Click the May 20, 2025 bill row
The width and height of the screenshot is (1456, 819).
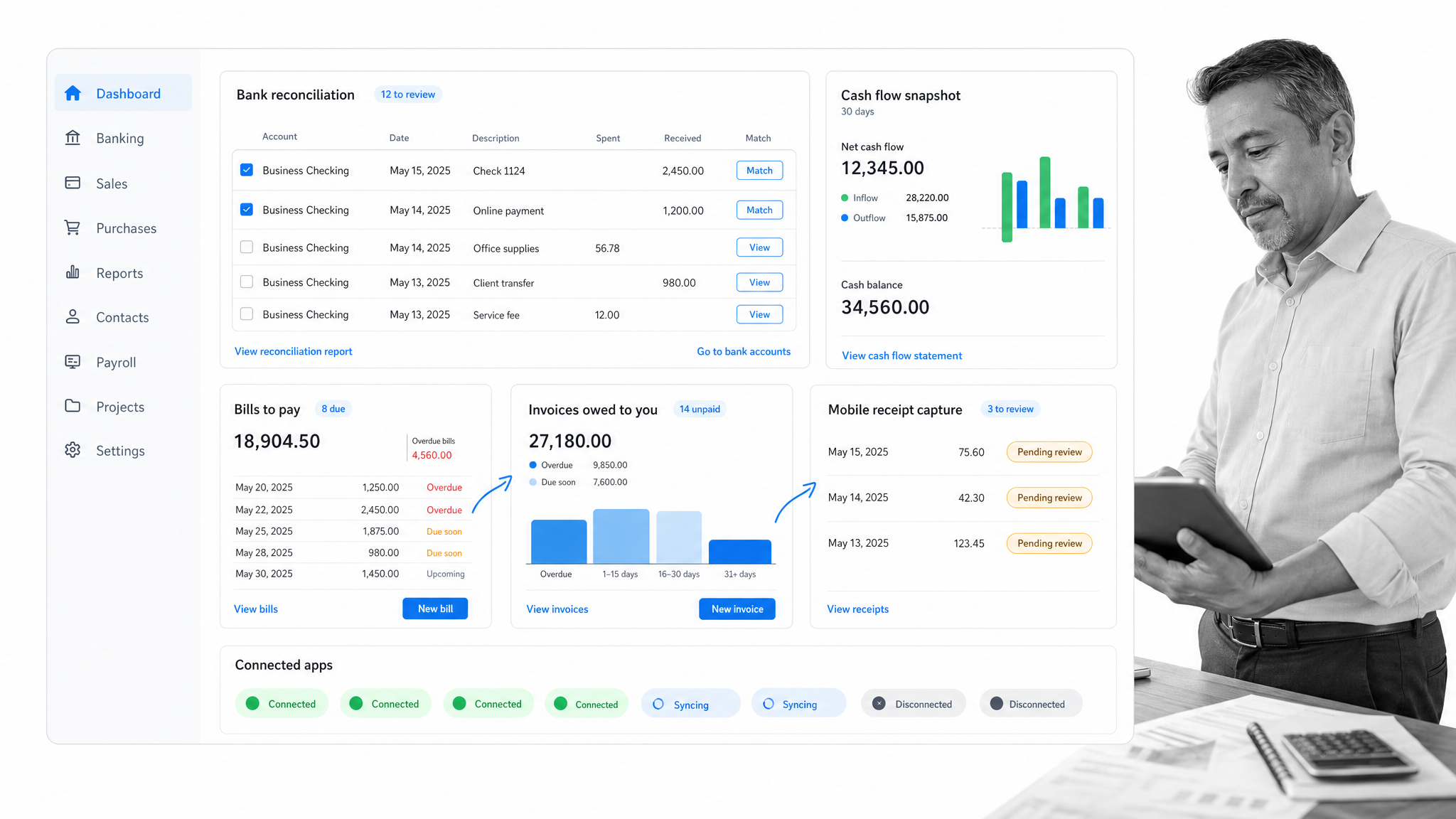coord(351,488)
